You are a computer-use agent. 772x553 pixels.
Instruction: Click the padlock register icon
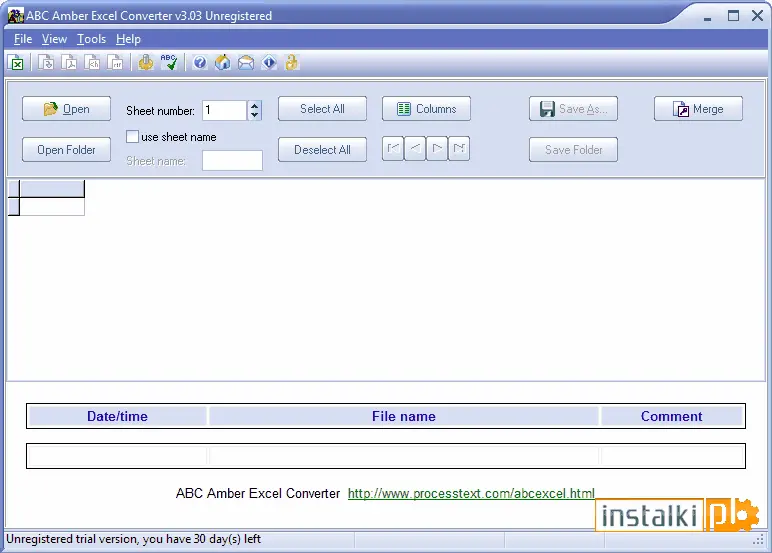pyautogui.click(x=291, y=63)
